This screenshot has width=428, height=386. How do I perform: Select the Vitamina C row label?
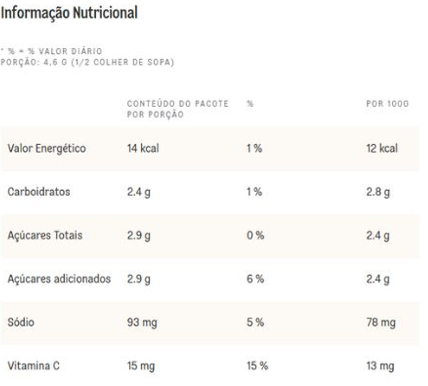tap(34, 366)
